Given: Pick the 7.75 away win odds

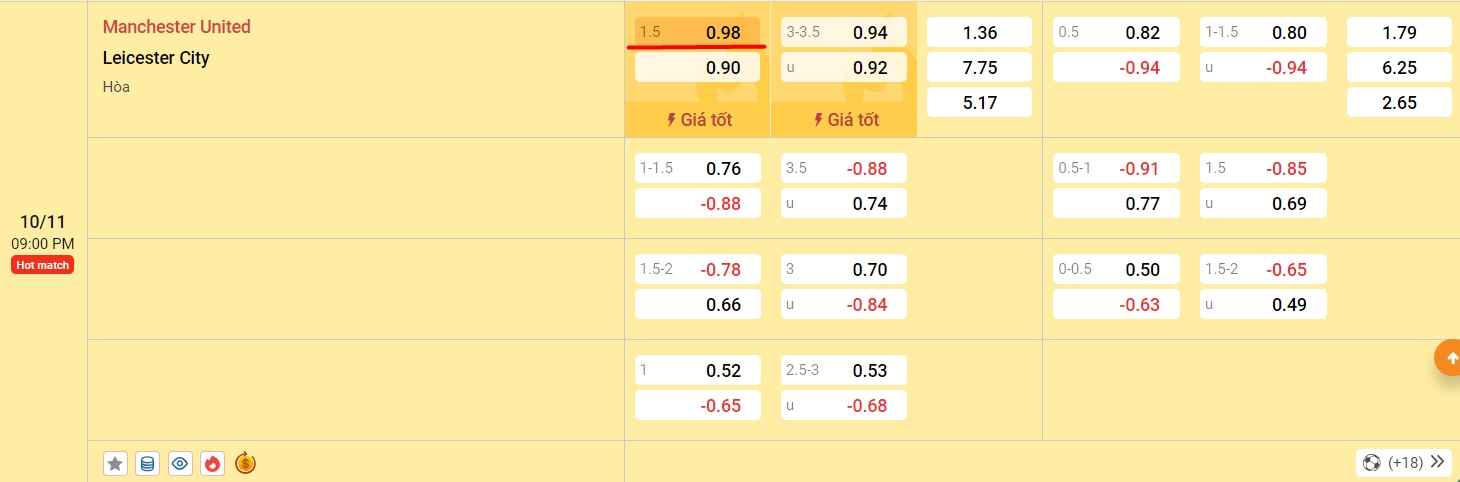Looking at the screenshot, I should click(x=979, y=67).
